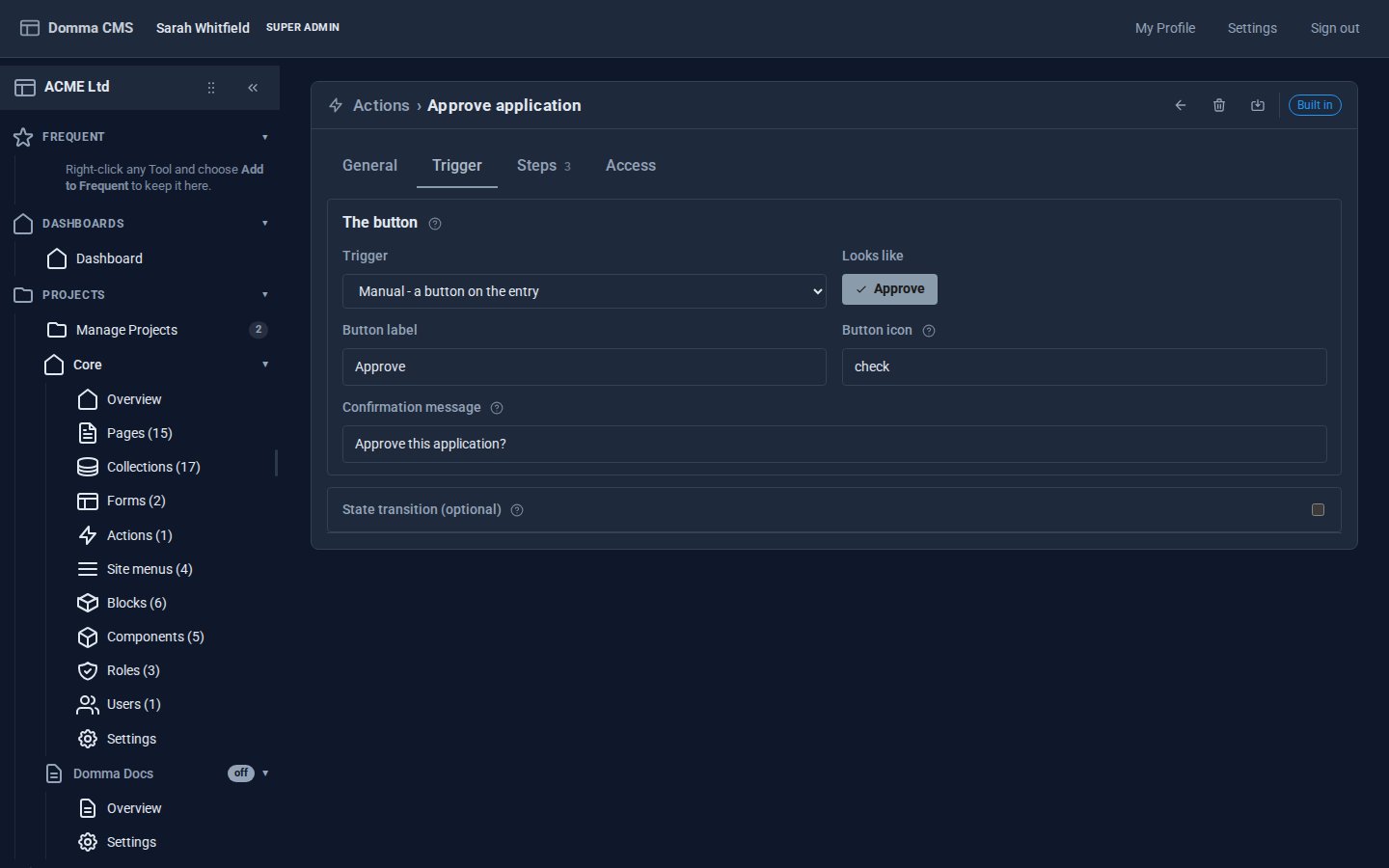Open the State transition help icon

click(x=517, y=510)
